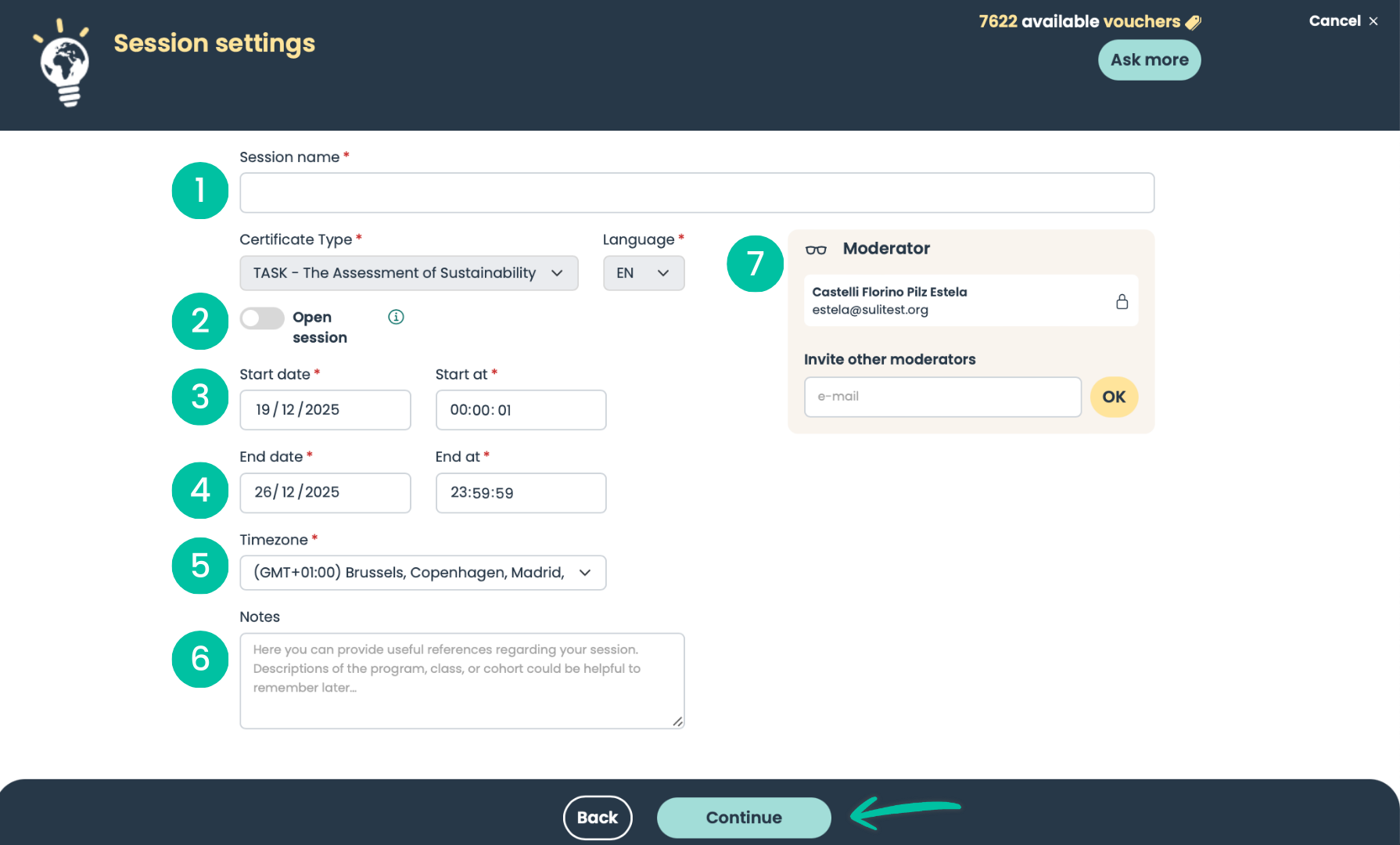
Task: Enable the Open session toggle
Action: point(262,318)
